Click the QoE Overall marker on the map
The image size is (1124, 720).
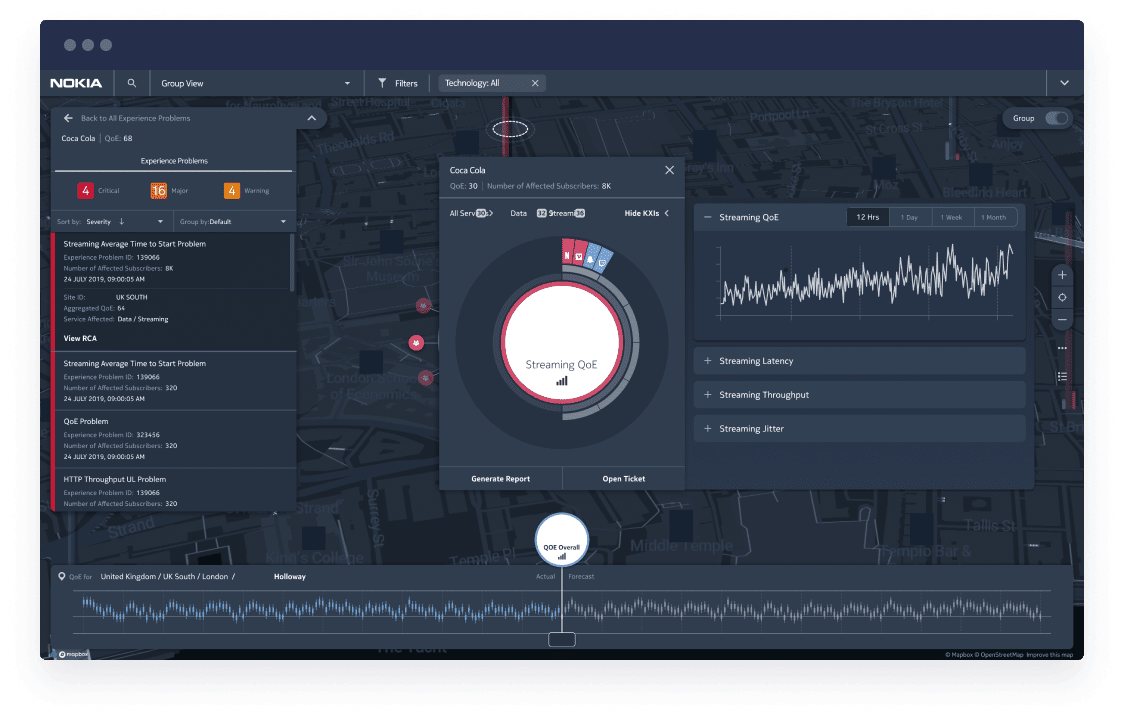[x=561, y=538]
